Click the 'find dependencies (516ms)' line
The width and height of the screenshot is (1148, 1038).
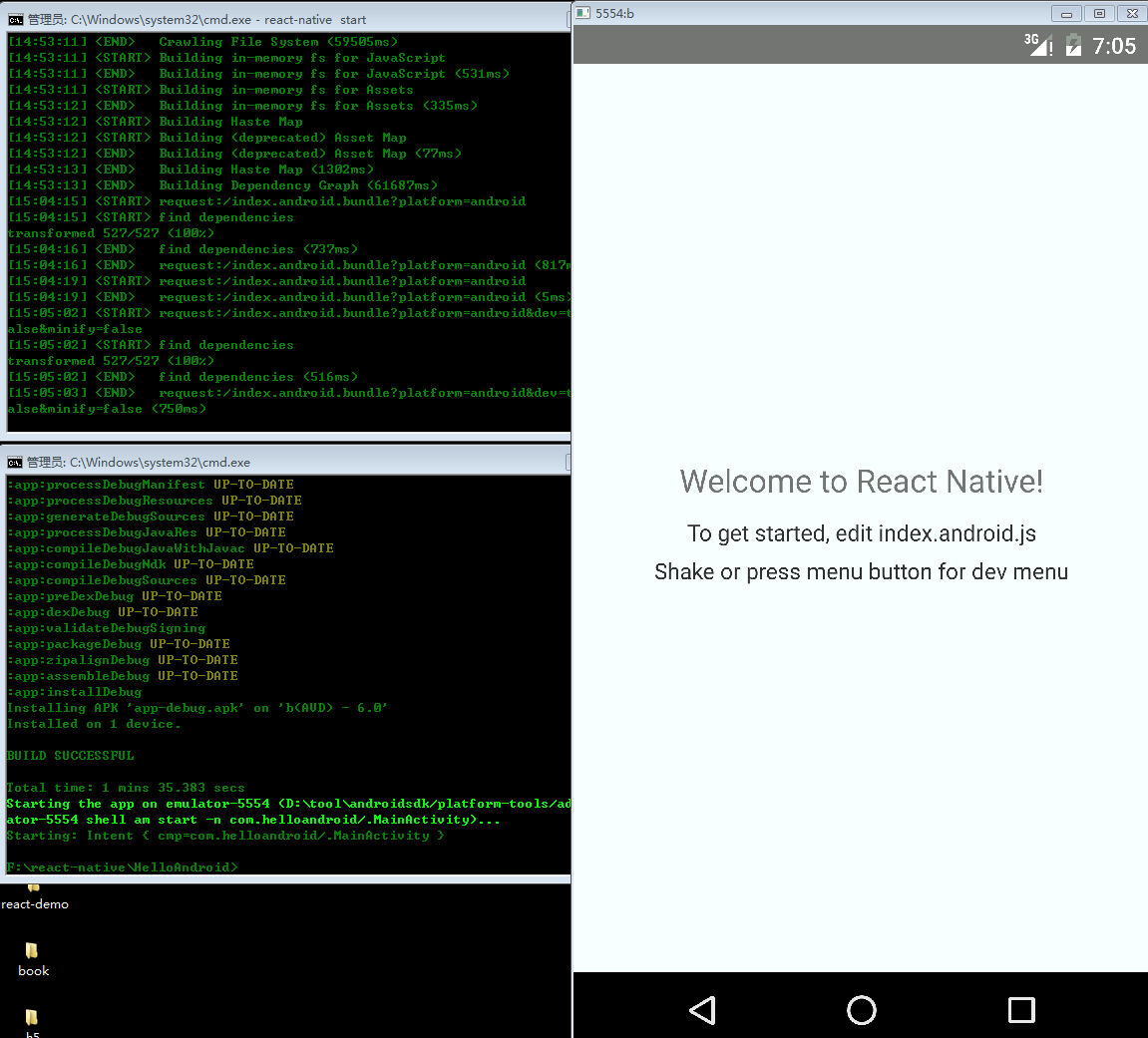pos(184,377)
